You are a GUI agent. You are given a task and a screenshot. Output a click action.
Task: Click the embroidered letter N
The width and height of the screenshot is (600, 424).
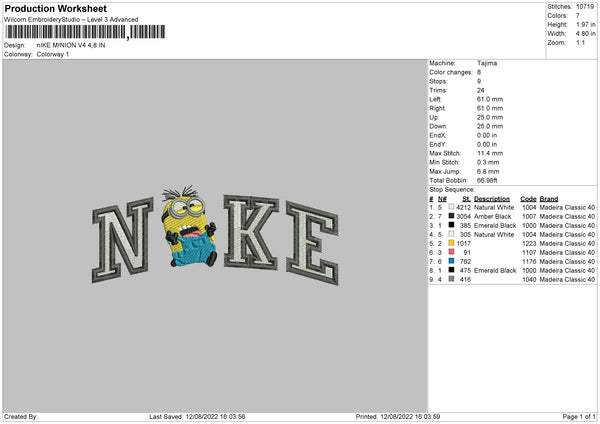click(x=122, y=240)
